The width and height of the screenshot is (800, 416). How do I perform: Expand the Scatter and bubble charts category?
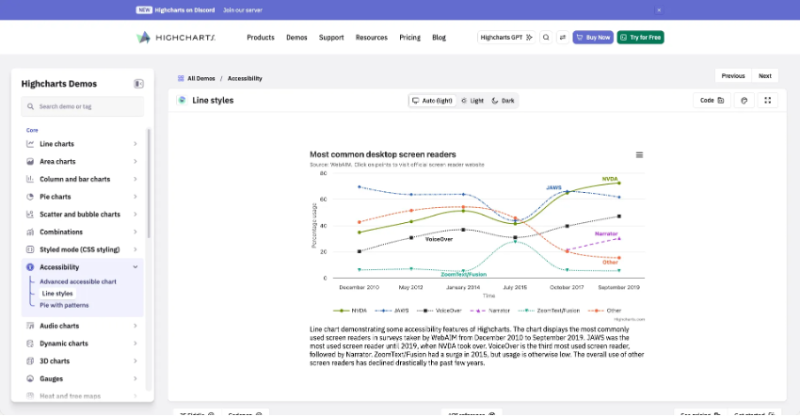click(x=135, y=214)
